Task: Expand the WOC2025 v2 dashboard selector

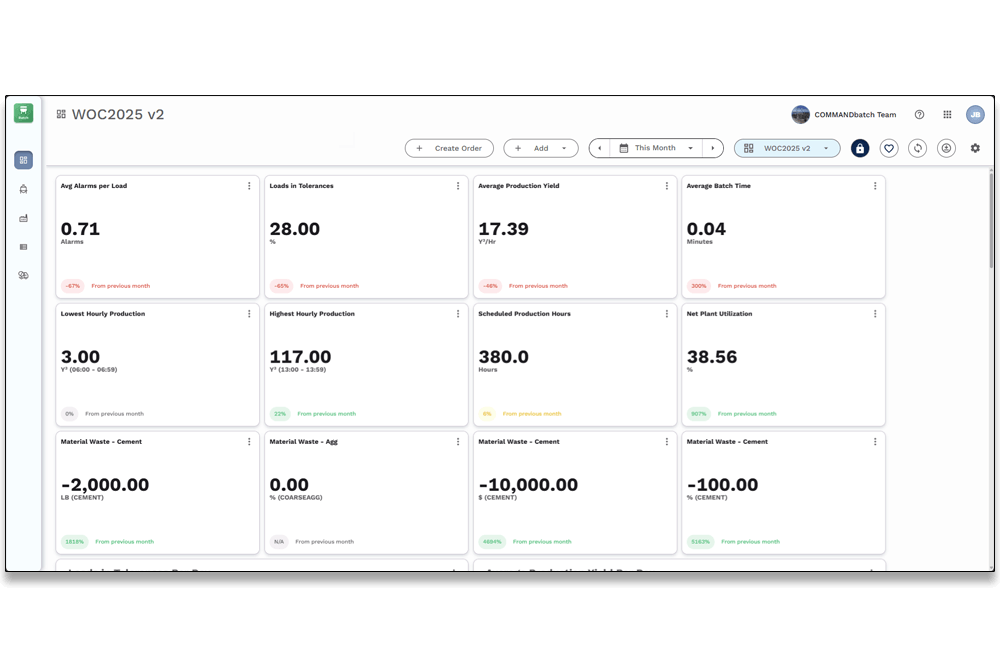Action: [x=787, y=148]
